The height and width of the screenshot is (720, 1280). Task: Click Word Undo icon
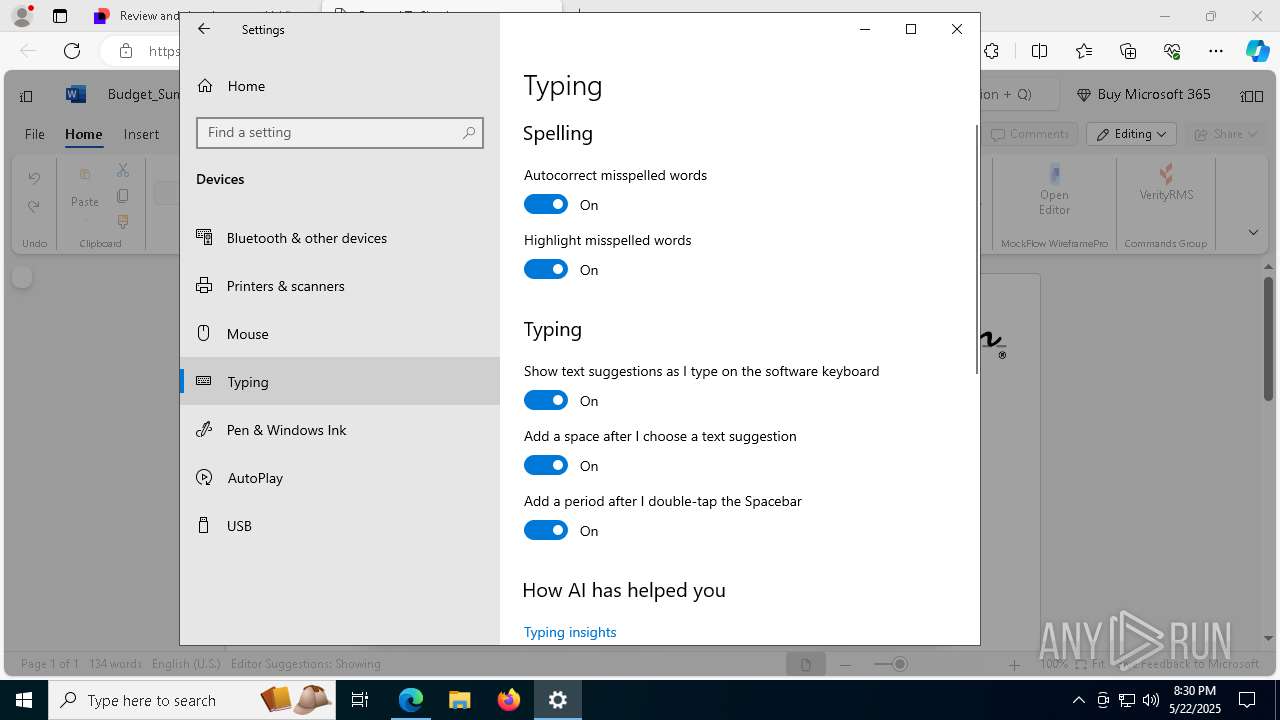click(x=34, y=178)
